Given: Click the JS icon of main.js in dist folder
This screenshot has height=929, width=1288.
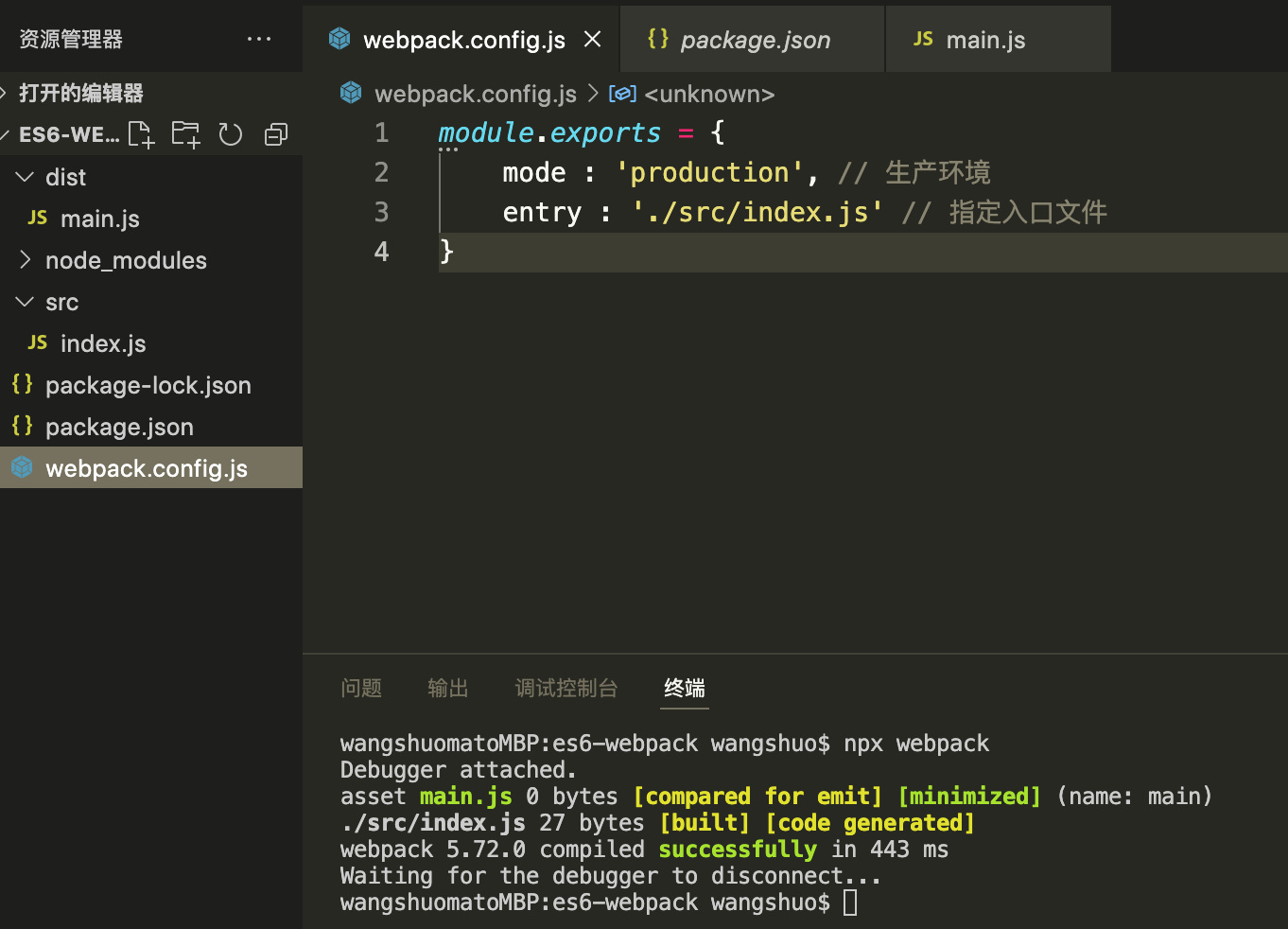Looking at the screenshot, I should click(38, 218).
